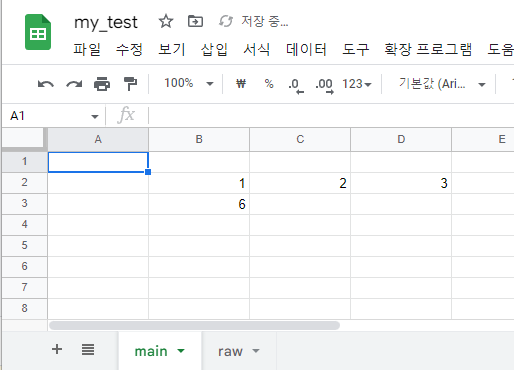Select column D header
The height and width of the screenshot is (370, 514).
pyautogui.click(x=401, y=139)
